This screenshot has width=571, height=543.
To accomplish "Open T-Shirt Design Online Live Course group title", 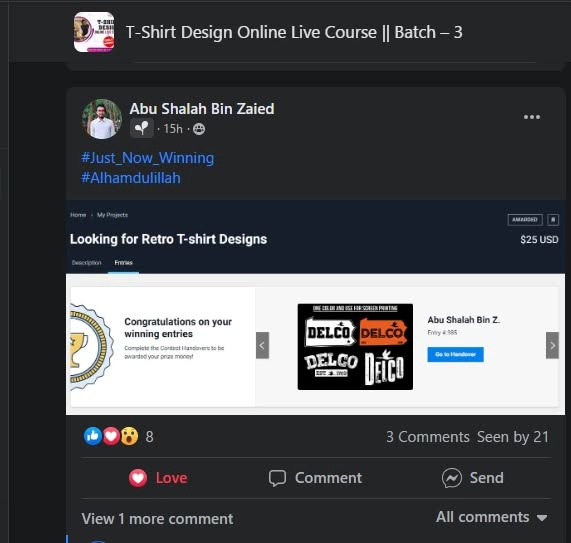I will click(x=294, y=32).
